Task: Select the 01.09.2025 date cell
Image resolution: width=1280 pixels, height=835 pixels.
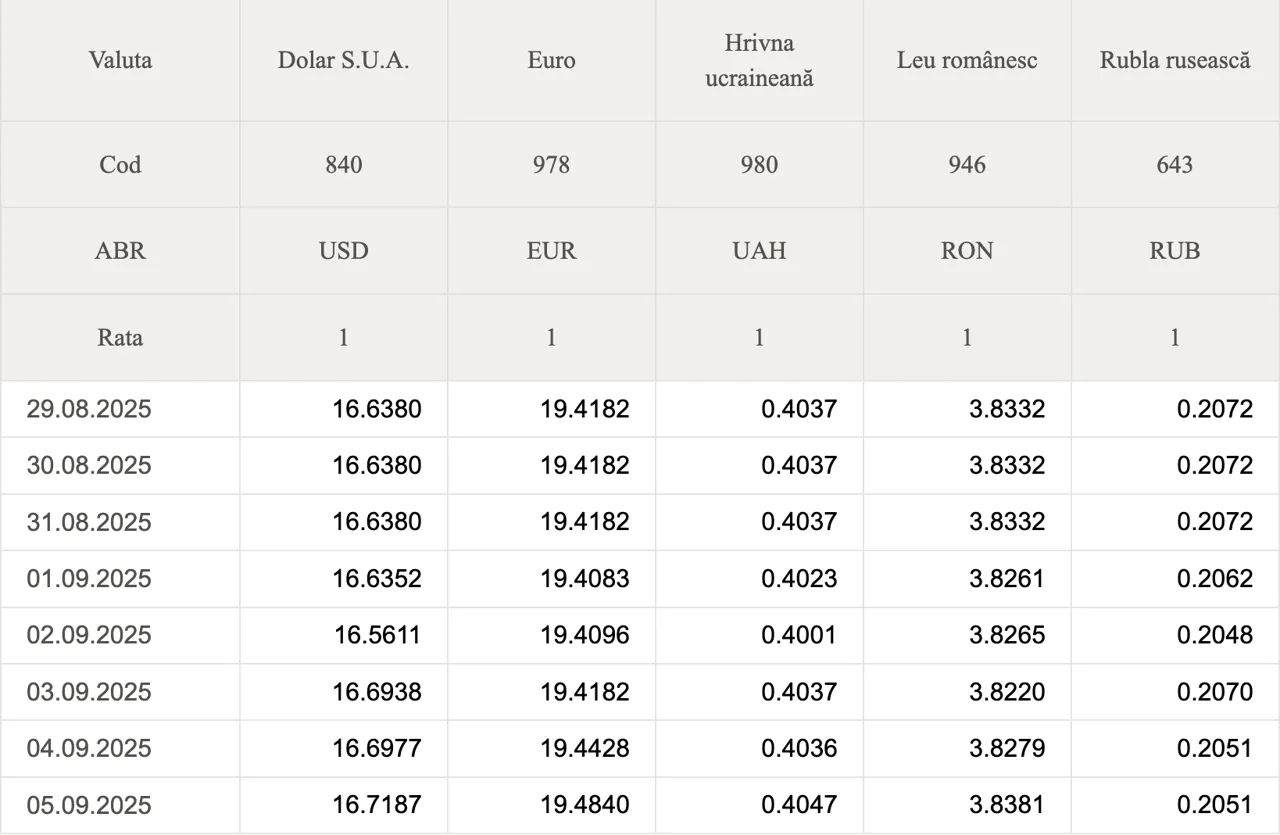Action: tap(120, 579)
